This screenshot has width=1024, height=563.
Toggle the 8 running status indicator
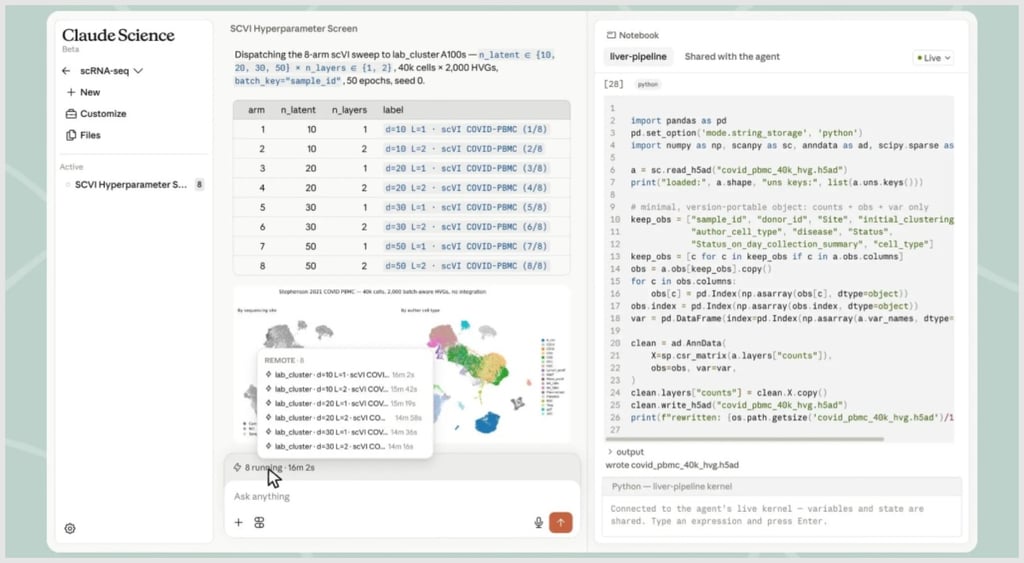coord(274,468)
